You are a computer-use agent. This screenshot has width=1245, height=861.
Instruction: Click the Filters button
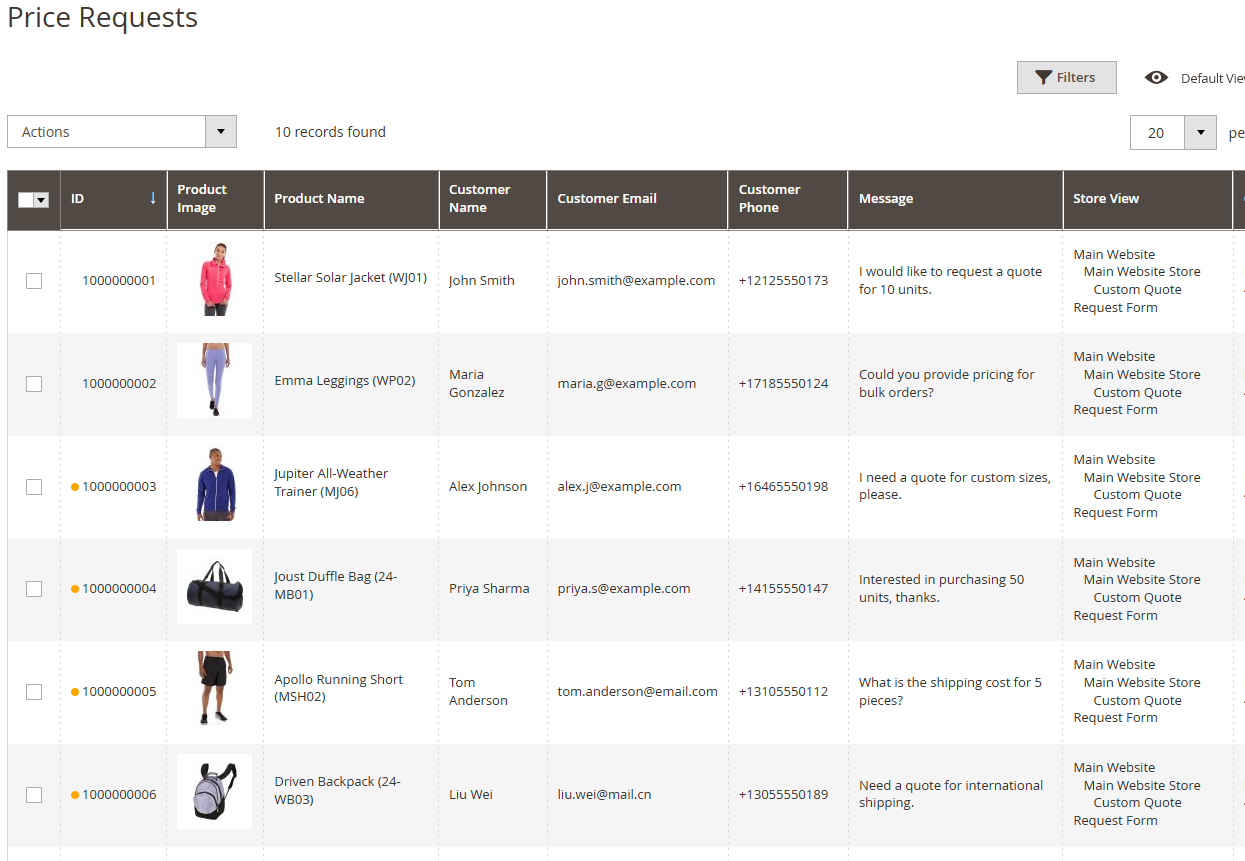click(1066, 77)
